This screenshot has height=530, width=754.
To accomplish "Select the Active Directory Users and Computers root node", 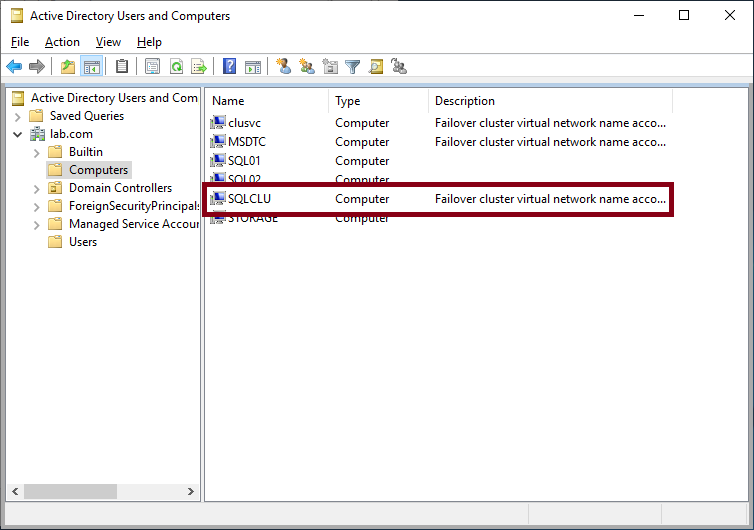I will pyautogui.click(x=114, y=98).
